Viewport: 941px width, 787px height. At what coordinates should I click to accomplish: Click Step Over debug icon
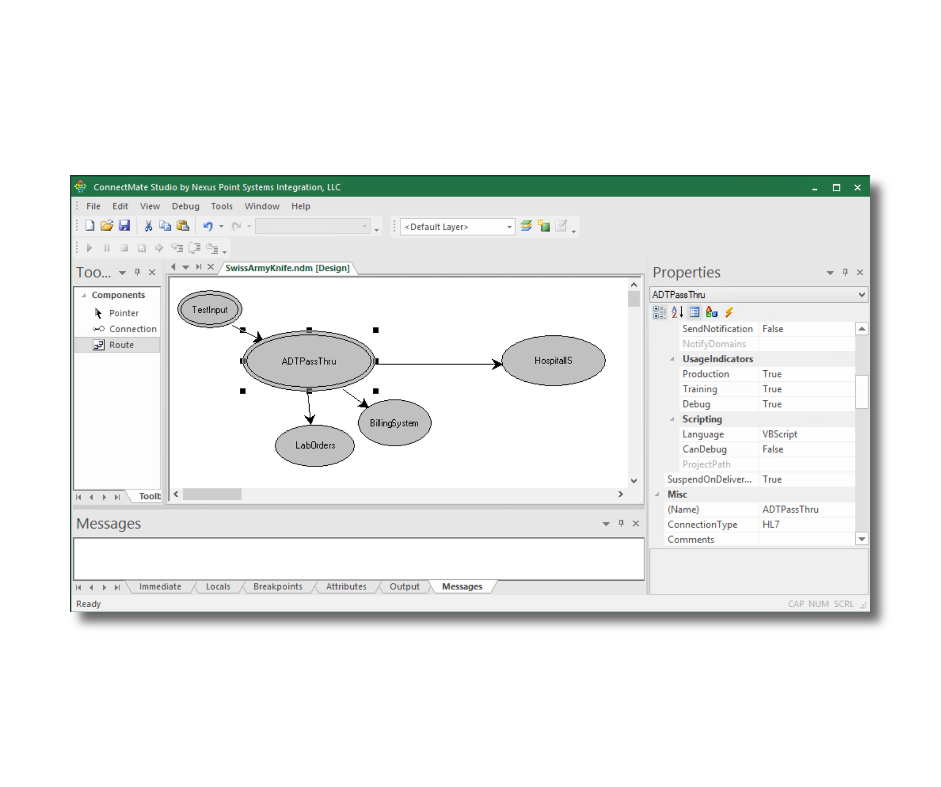pyautogui.click(x=194, y=248)
